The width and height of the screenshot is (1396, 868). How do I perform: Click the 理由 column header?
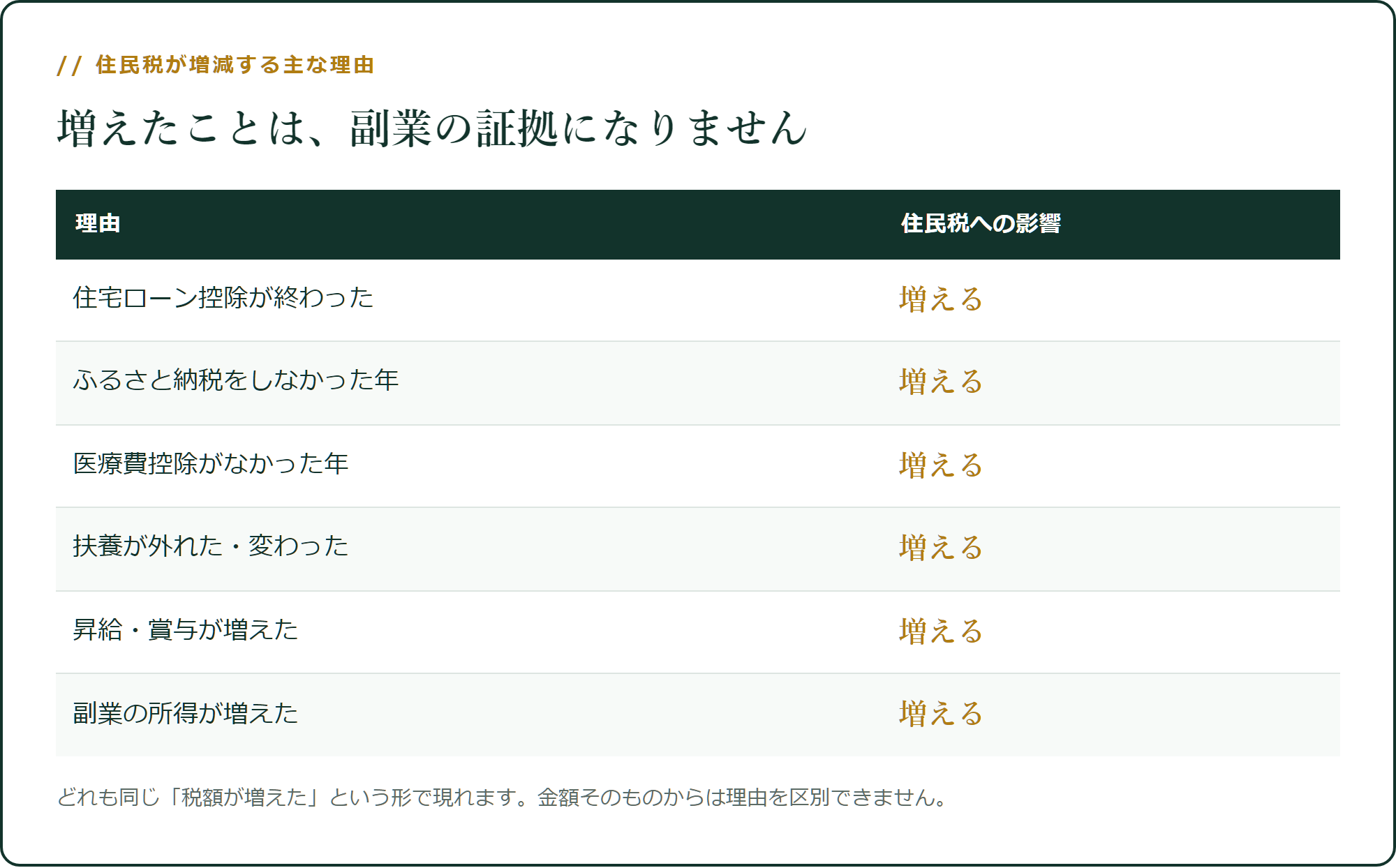98,223
